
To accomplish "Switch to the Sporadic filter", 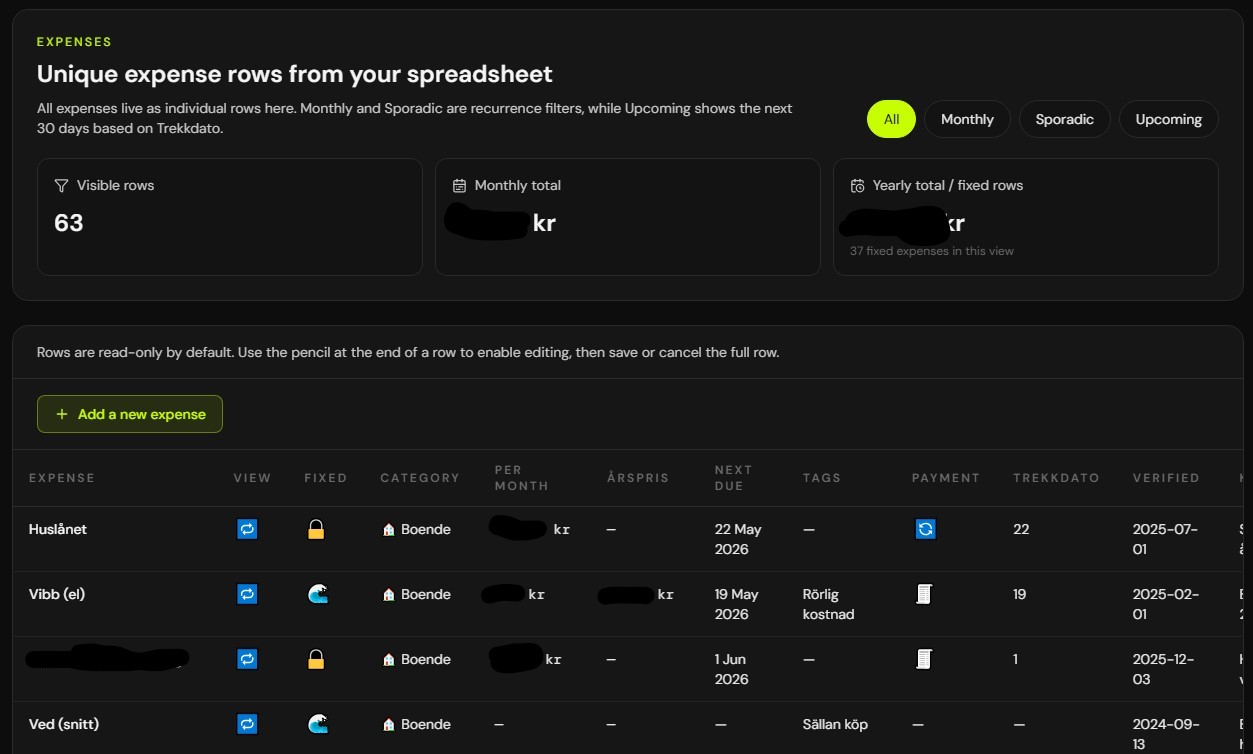I will (1064, 119).
